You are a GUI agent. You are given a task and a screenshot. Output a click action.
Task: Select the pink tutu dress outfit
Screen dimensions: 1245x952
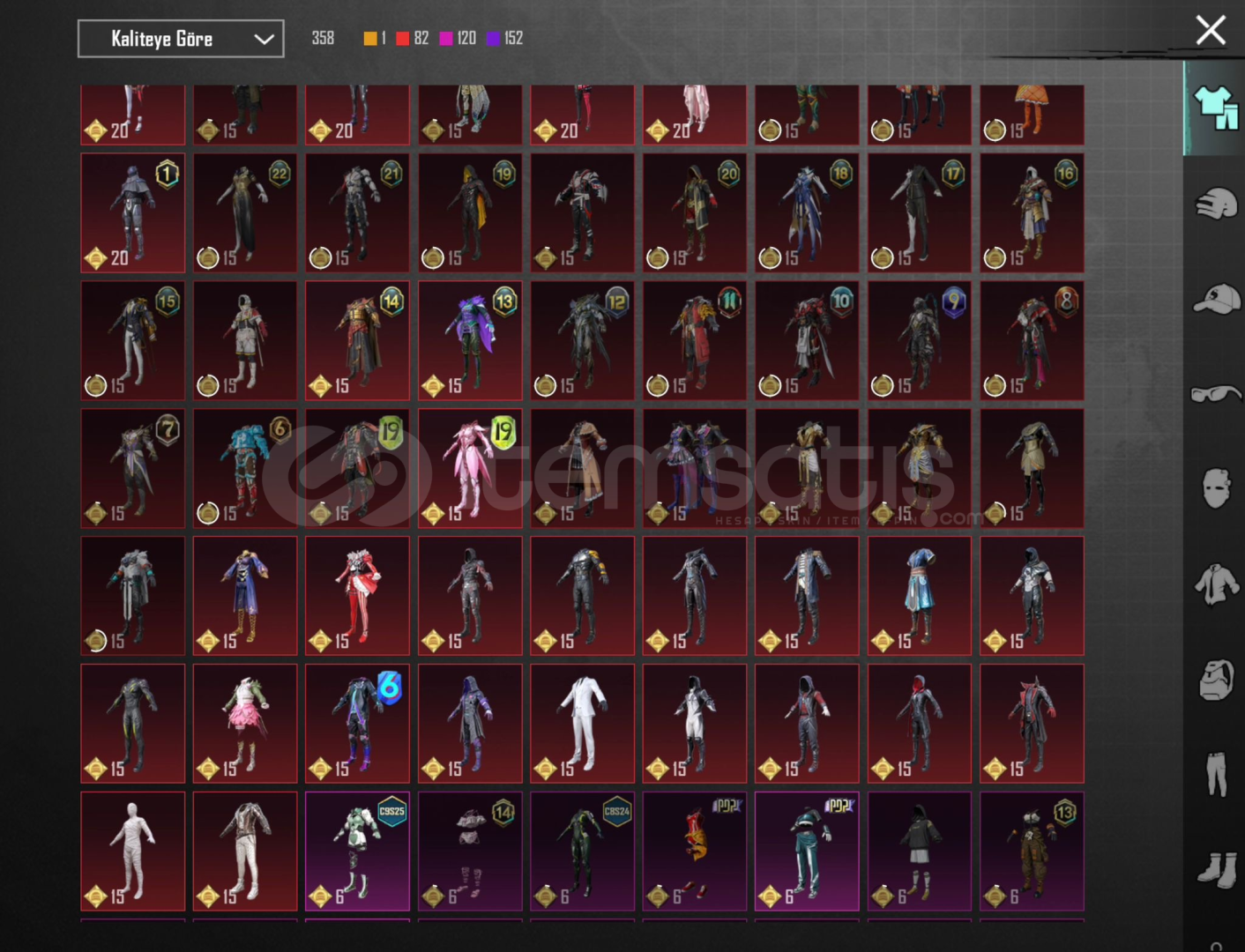tap(245, 723)
